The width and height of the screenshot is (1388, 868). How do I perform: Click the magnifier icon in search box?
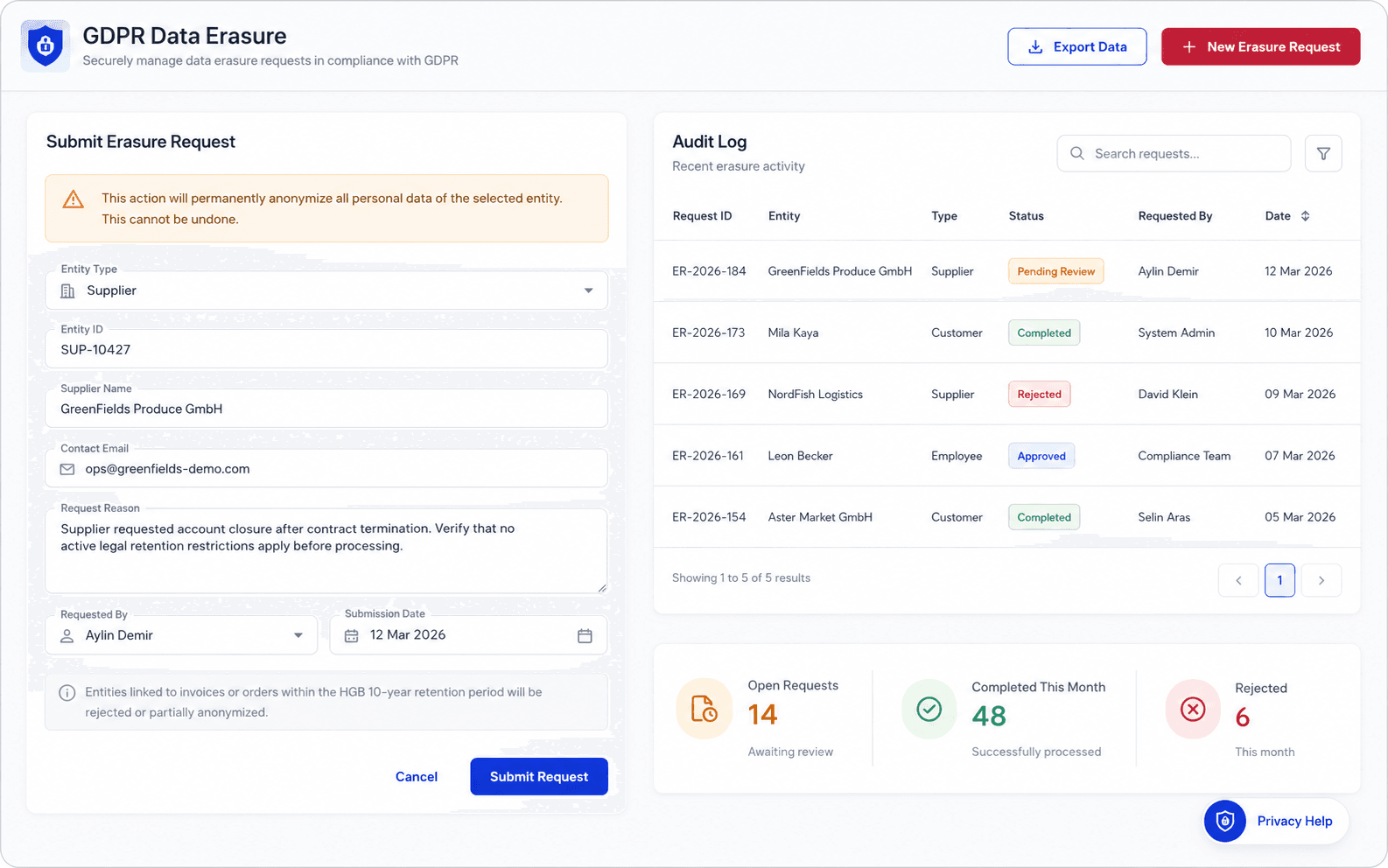click(1077, 153)
